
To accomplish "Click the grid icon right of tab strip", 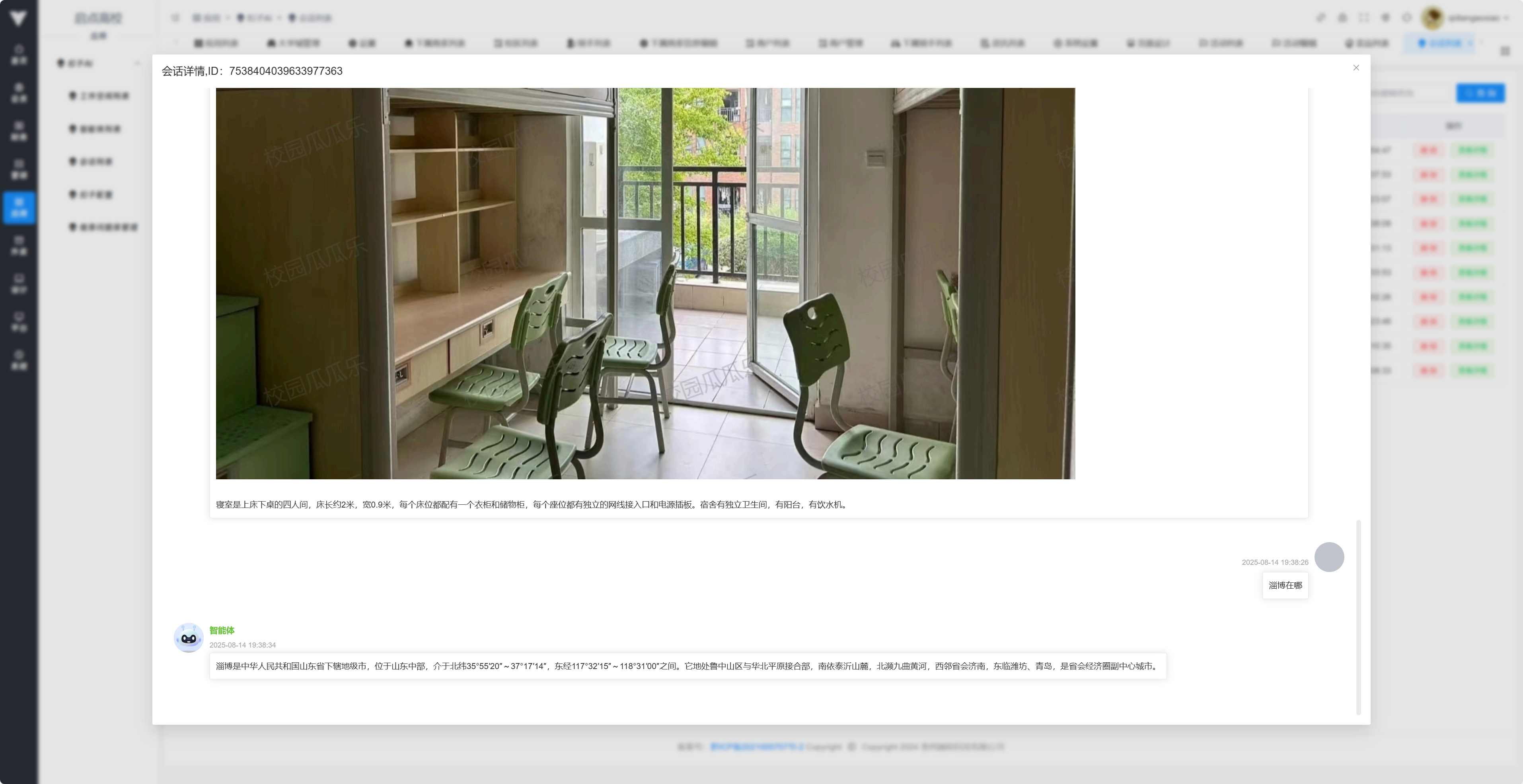I will click(x=1505, y=51).
